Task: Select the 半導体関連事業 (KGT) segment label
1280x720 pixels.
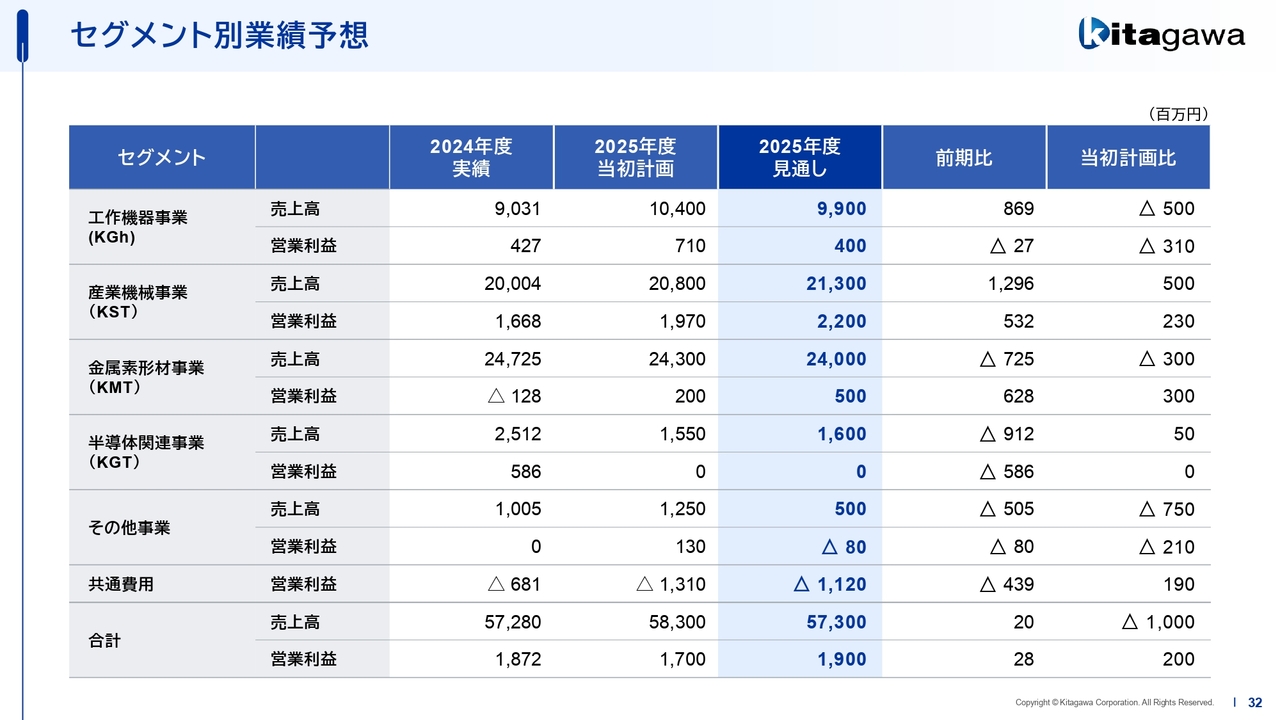Action: click(145, 452)
